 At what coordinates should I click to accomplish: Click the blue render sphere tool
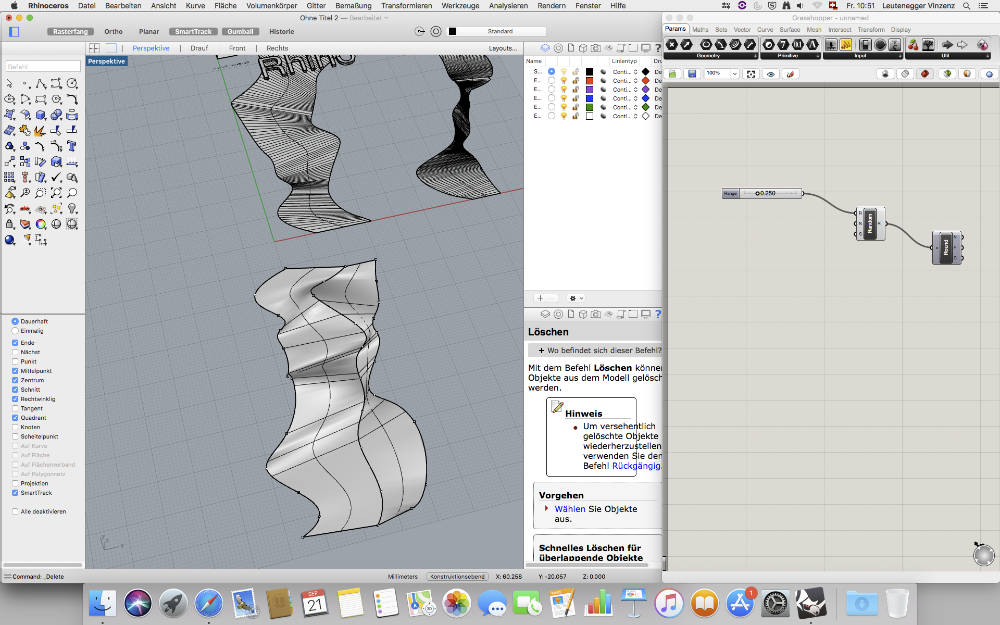pyautogui.click(x=10, y=240)
